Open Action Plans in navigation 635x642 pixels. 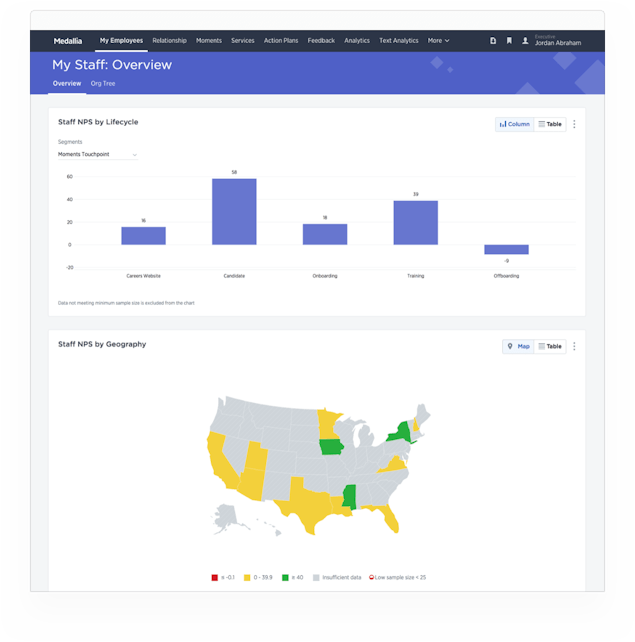(x=281, y=41)
